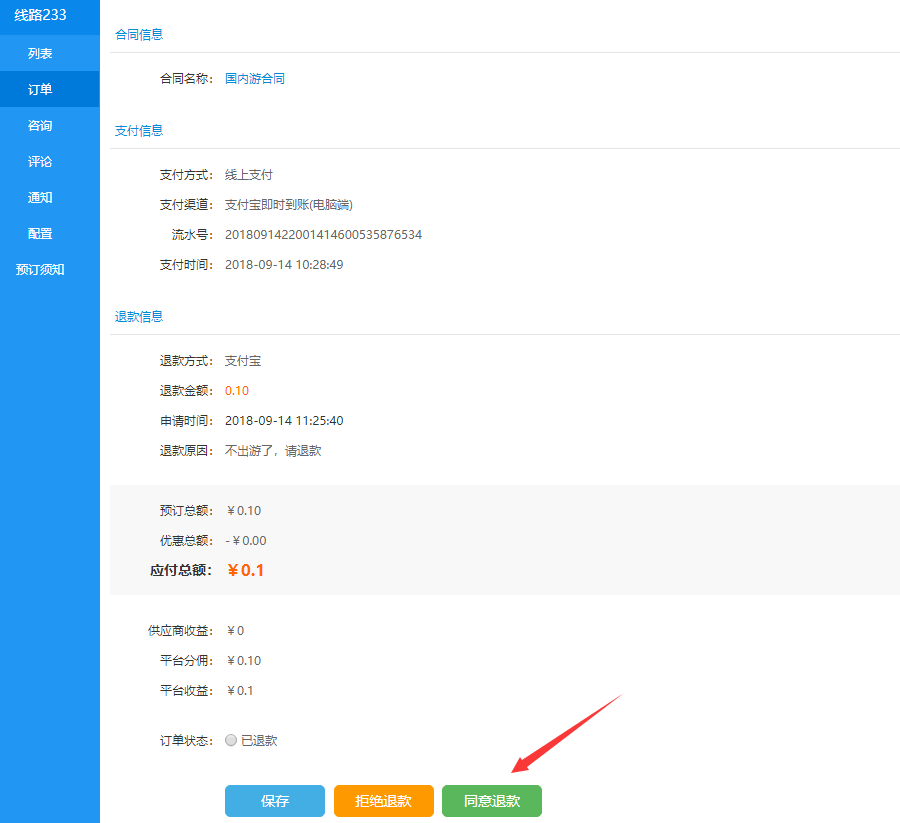Navigate to 预订须知 in sidebar
Image resolution: width=900 pixels, height=823 pixels.
click(x=40, y=269)
